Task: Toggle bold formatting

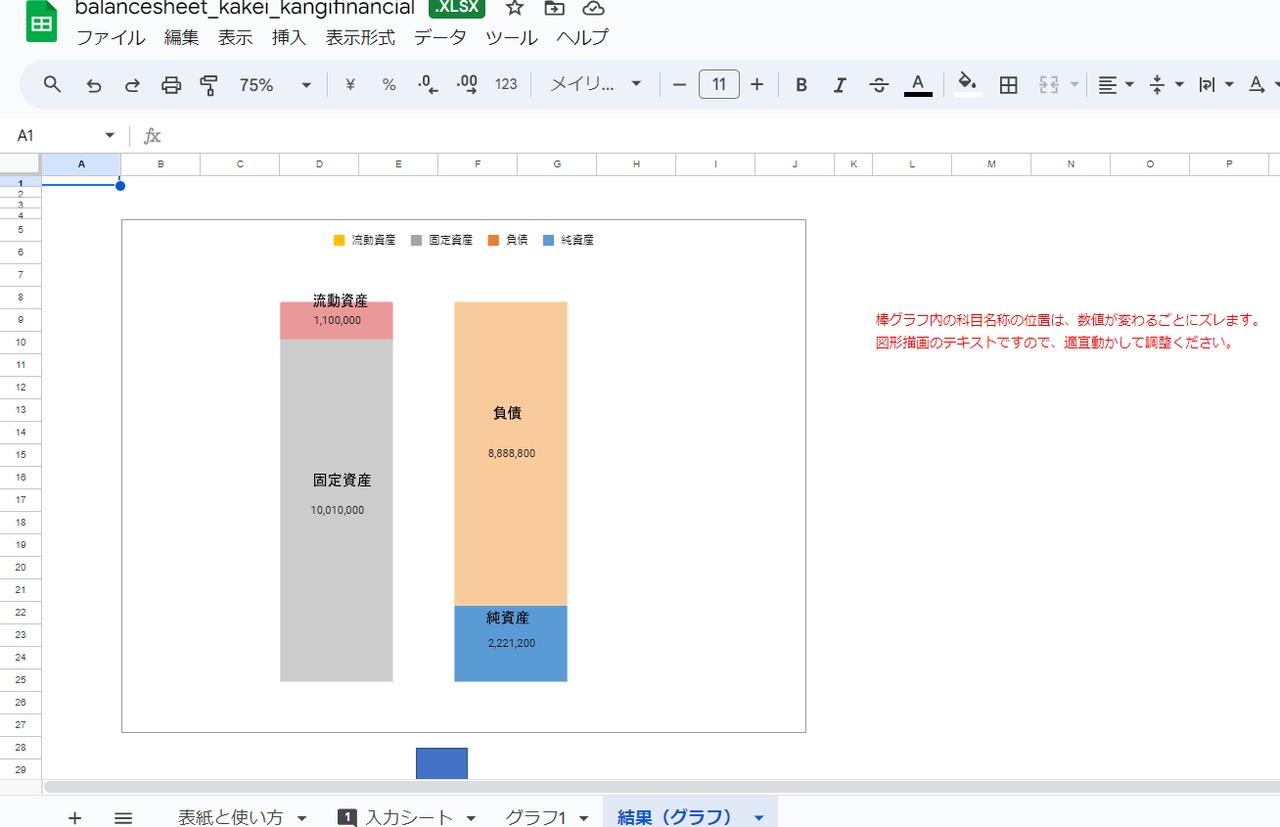Action: click(801, 85)
